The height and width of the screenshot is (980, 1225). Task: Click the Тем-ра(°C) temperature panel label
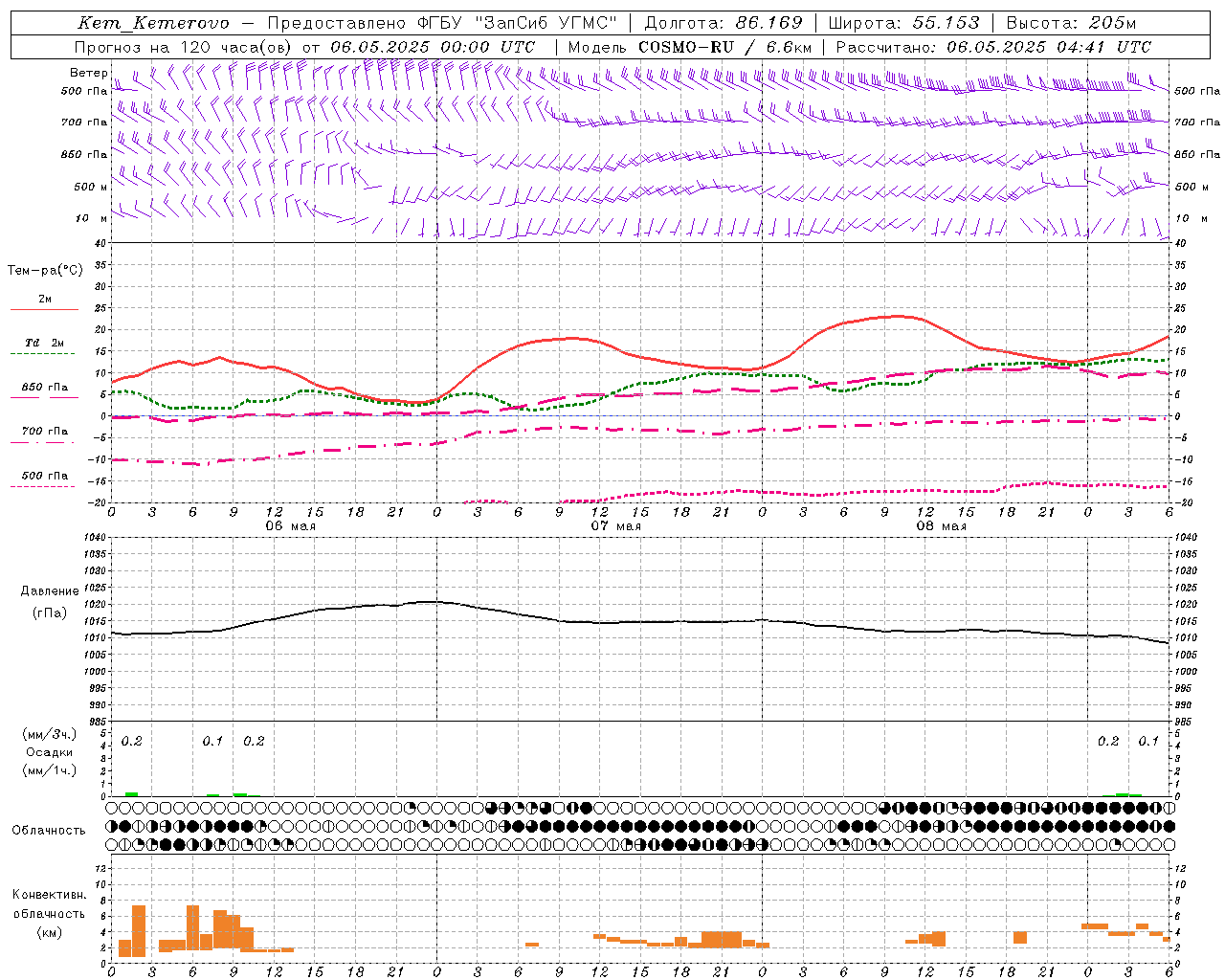[x=45, y=271]
